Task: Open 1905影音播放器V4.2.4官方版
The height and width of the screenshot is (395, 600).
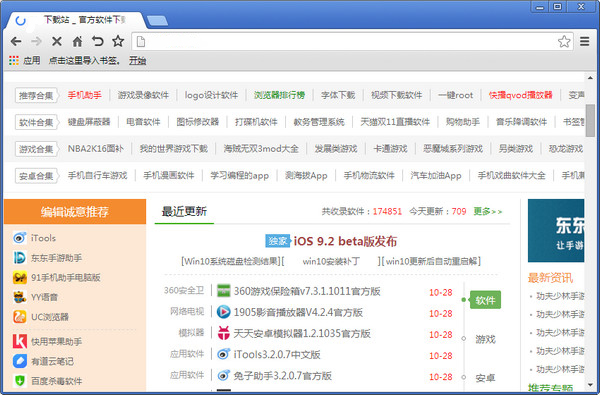Action: tap(298, 312)
